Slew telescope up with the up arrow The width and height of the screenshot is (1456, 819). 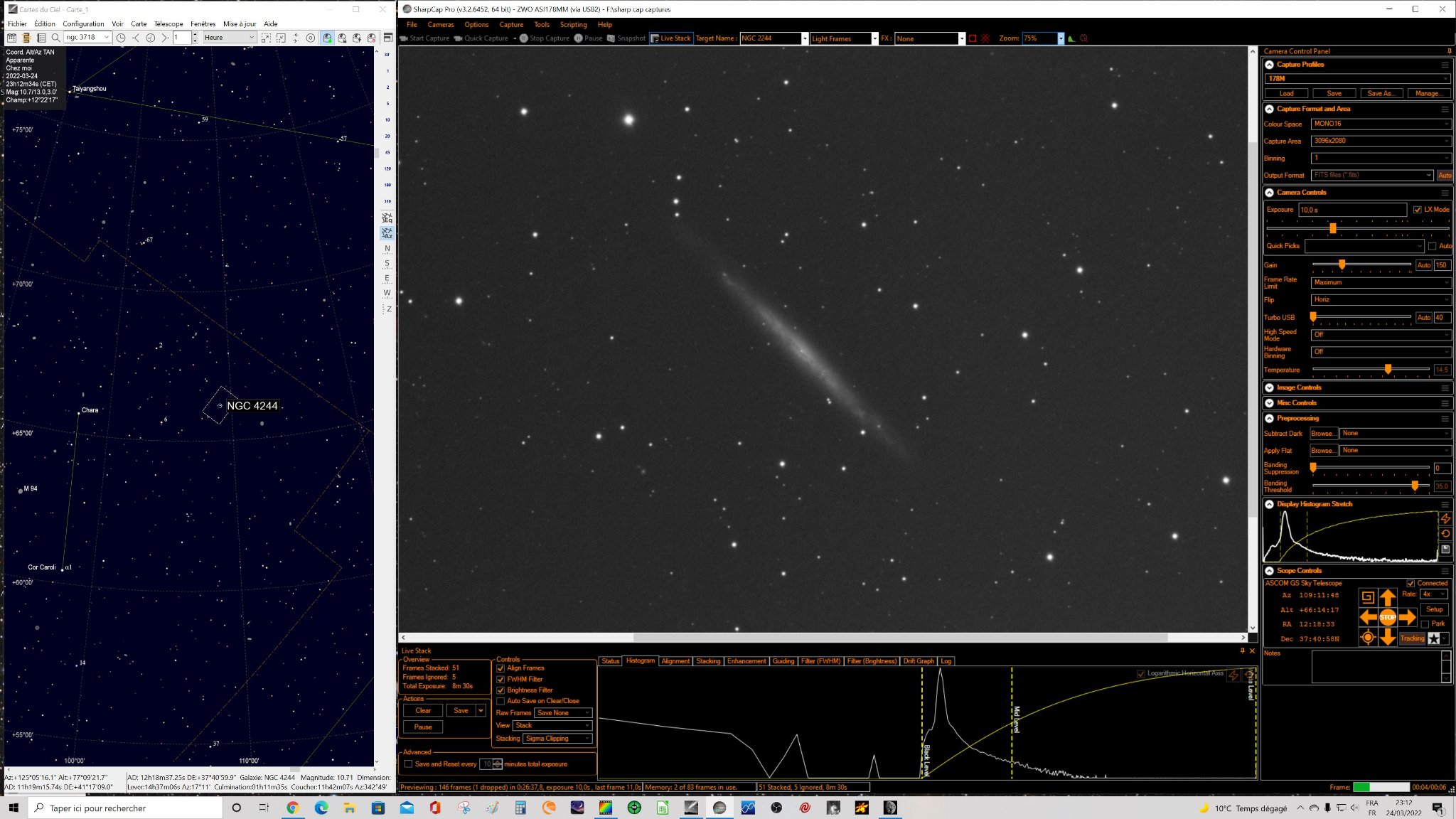click(1387, 597)
